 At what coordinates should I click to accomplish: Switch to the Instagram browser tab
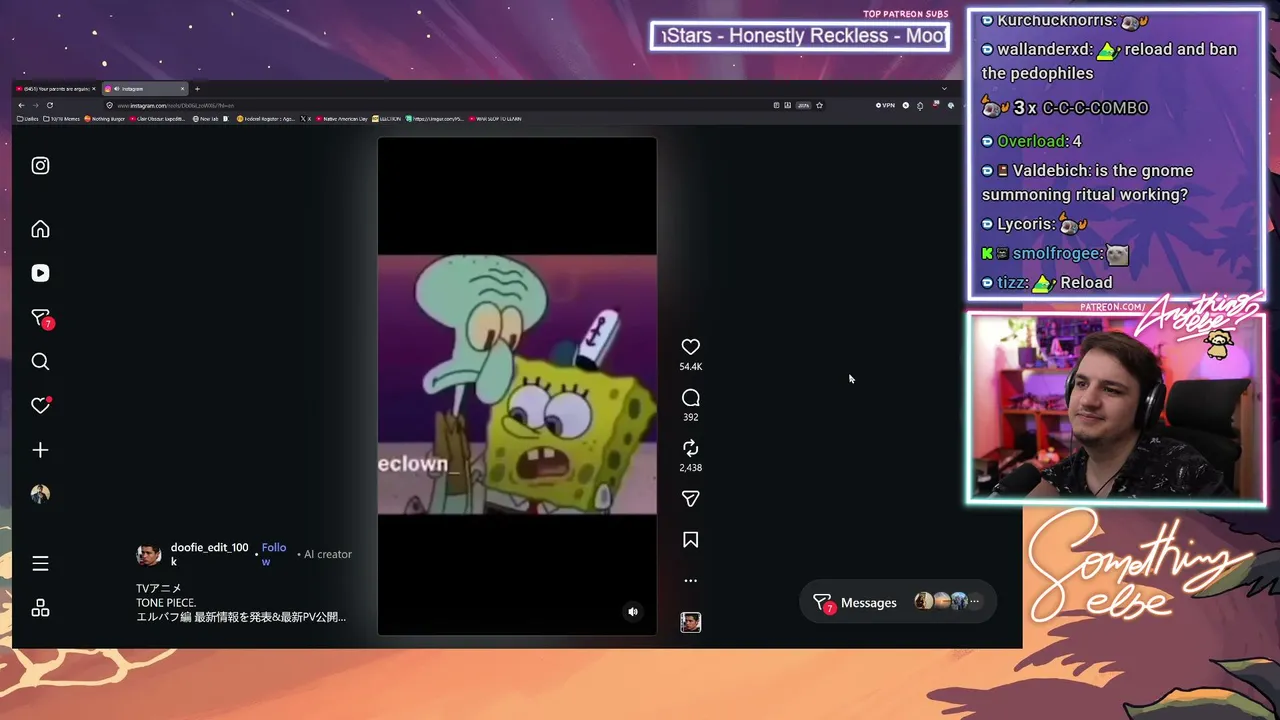point(144,89)
